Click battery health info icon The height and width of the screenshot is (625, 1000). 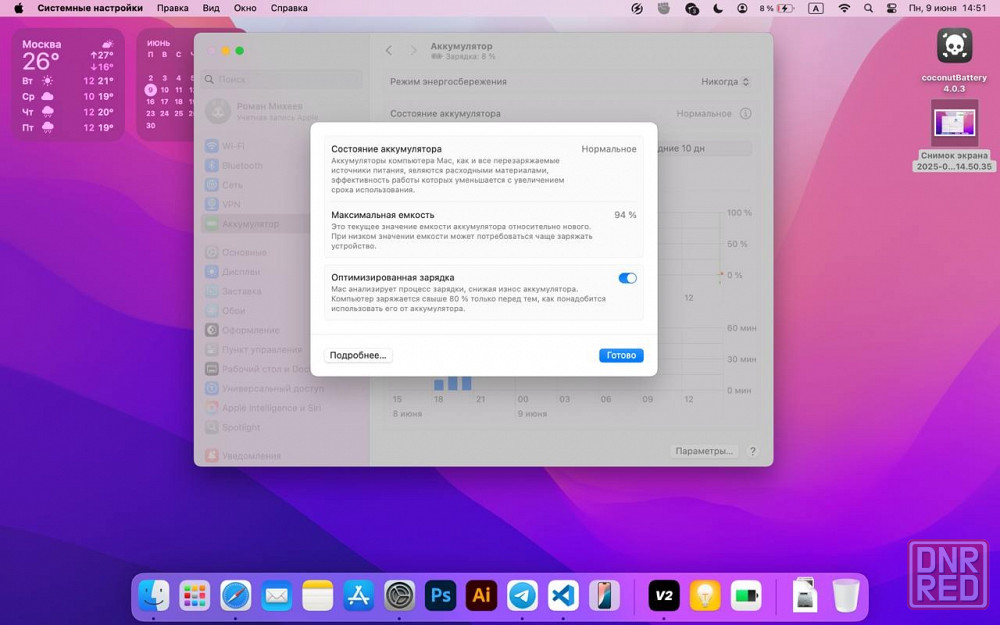click(x=745, y=114)
